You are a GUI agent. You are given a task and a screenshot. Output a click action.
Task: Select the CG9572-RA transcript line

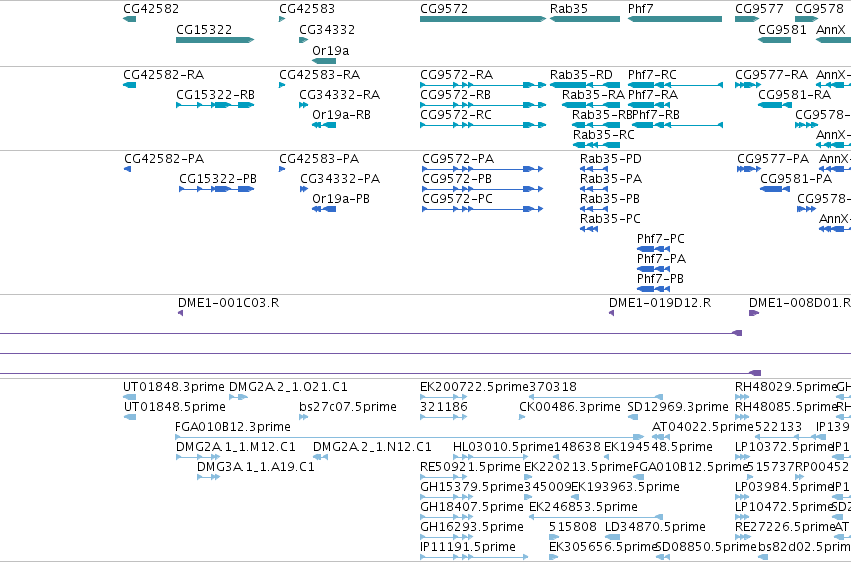pos(482,85)
